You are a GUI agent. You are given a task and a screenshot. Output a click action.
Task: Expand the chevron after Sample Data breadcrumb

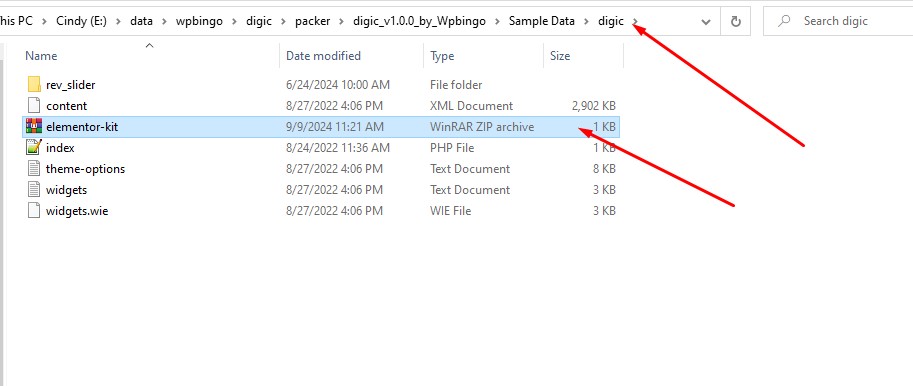[x=586, y=22]
